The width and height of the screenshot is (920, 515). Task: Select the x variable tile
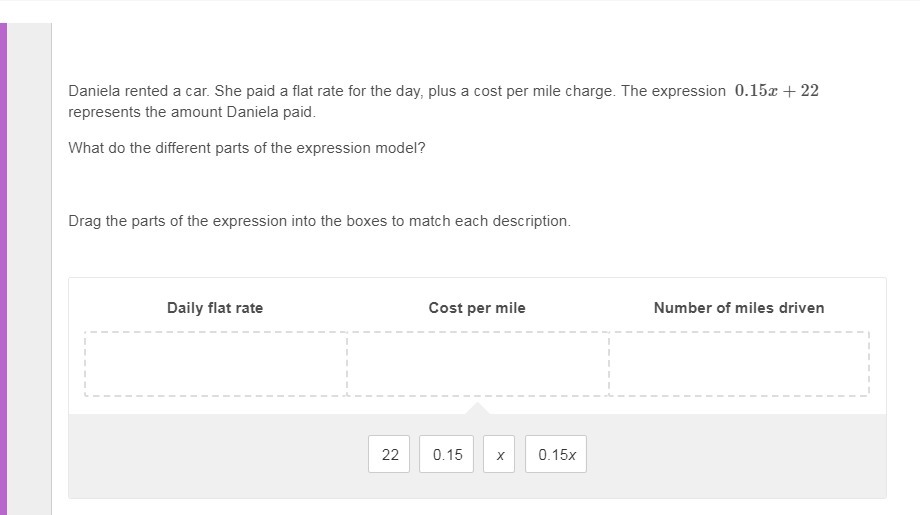[499, 454]
